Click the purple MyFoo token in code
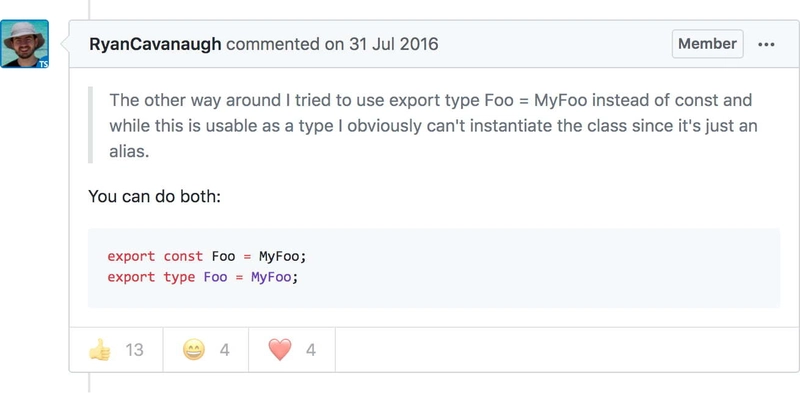The image size is (800, 393). [271, 277]
